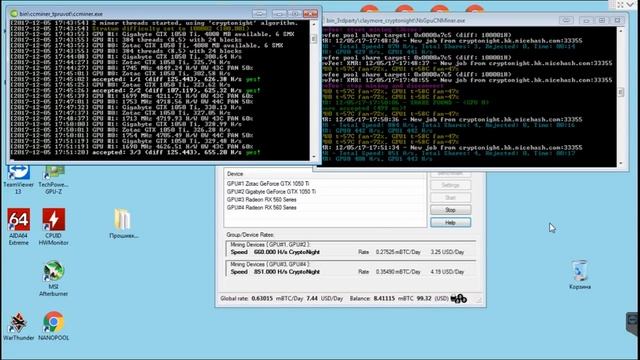Click the 851.000 H/s CryptoNight speed value

(287, 272)
